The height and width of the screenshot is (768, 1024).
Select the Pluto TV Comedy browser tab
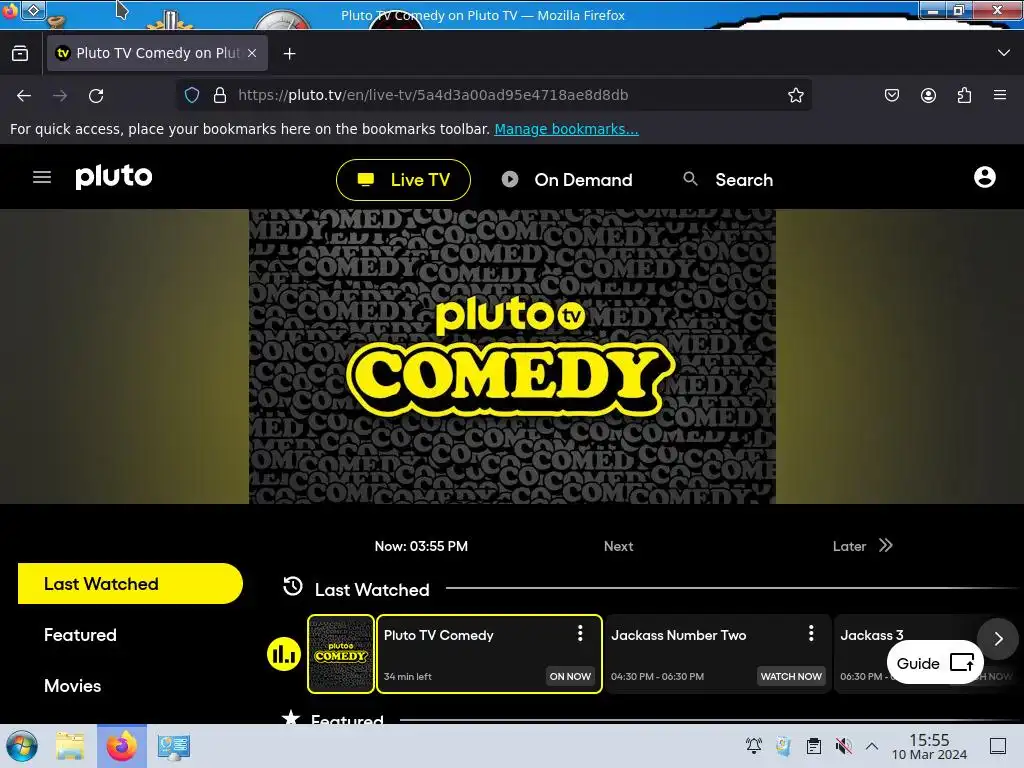tap(157, 53)
